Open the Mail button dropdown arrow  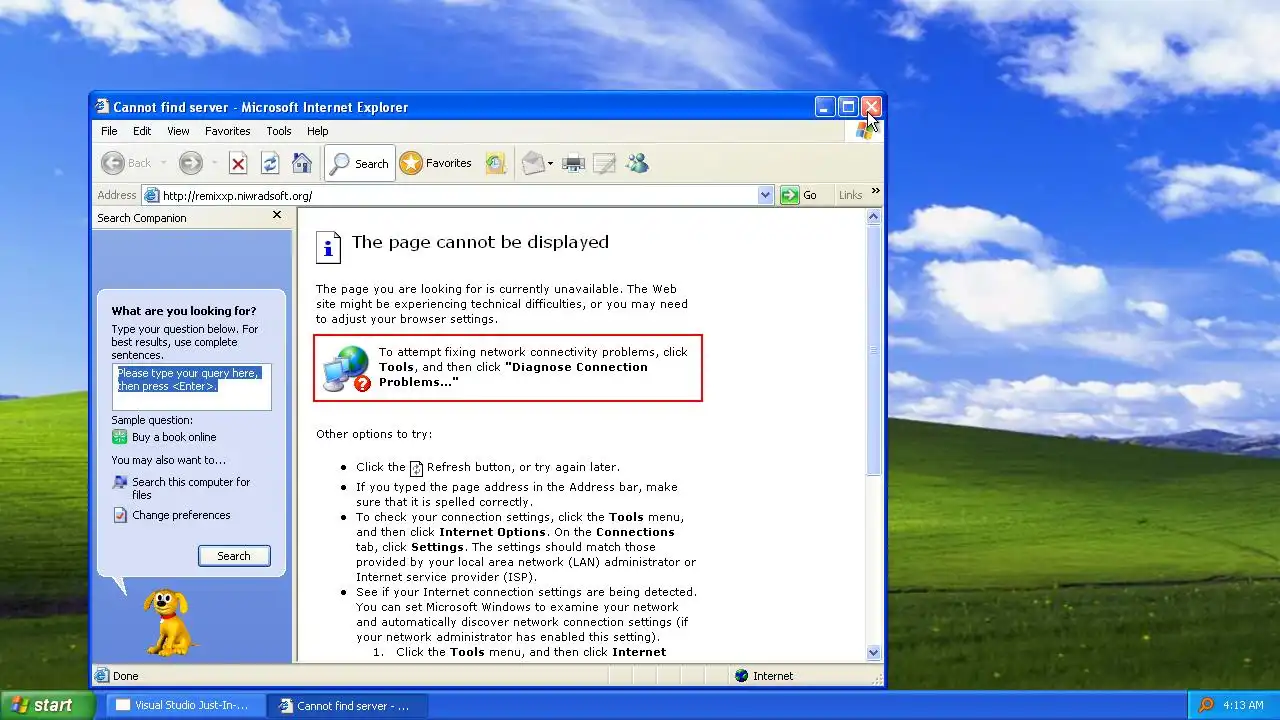[x=550, y=163]
